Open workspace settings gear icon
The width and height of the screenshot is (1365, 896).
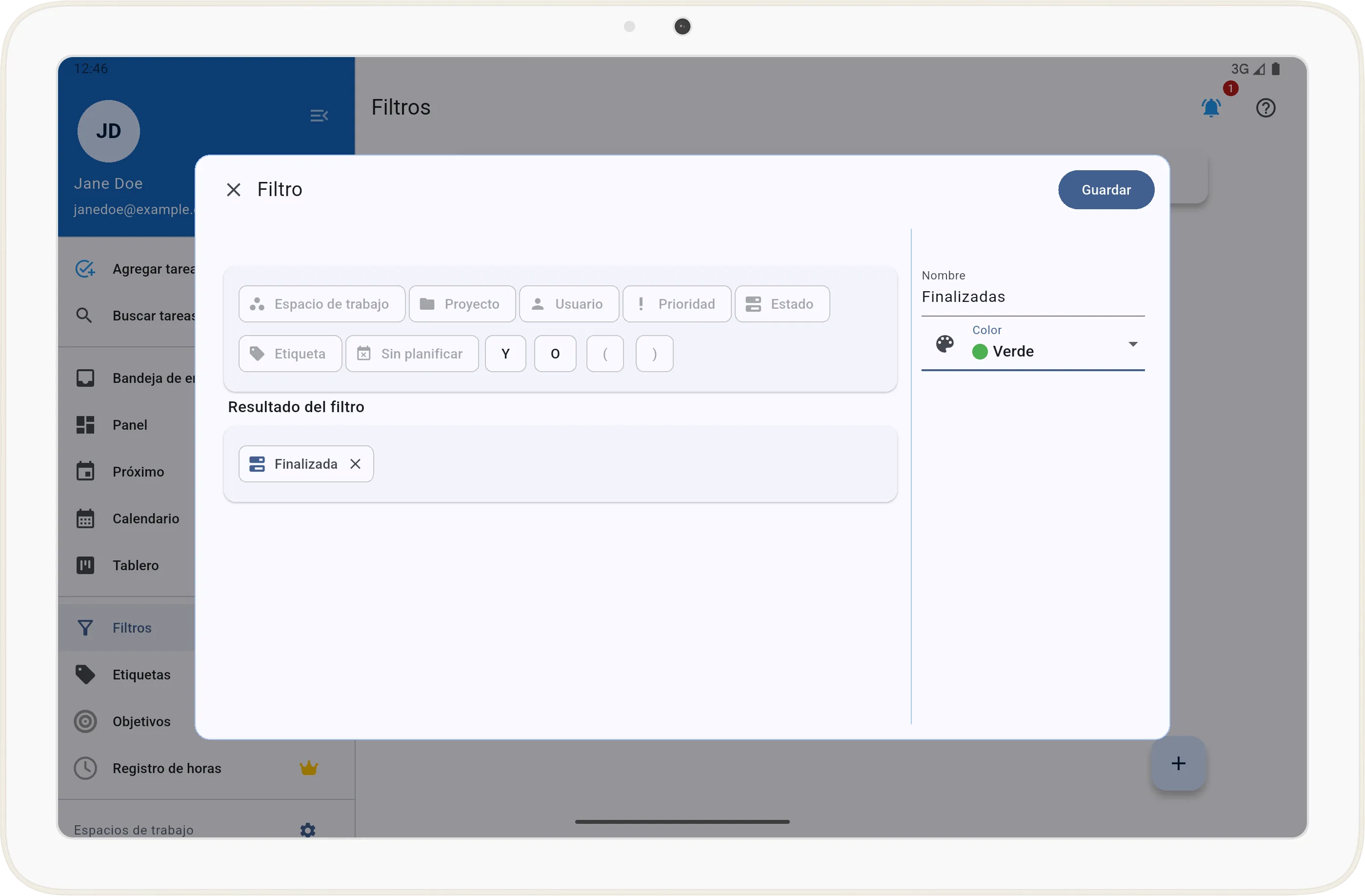[308, 830]
